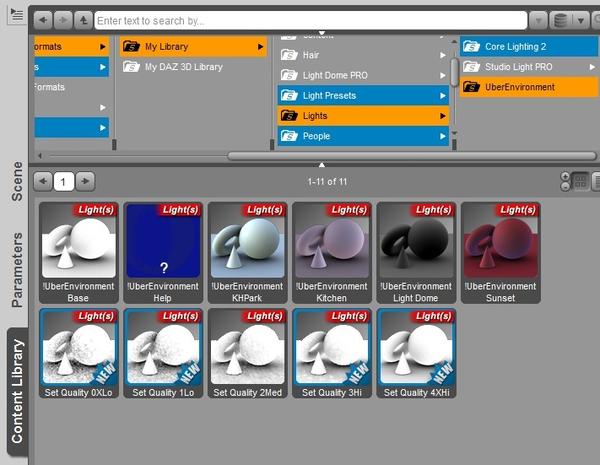This screenshot has width=600, height=465.
Task: Select the !UberEnvironment Kitchen preset
Action: (x=332, y=253)
